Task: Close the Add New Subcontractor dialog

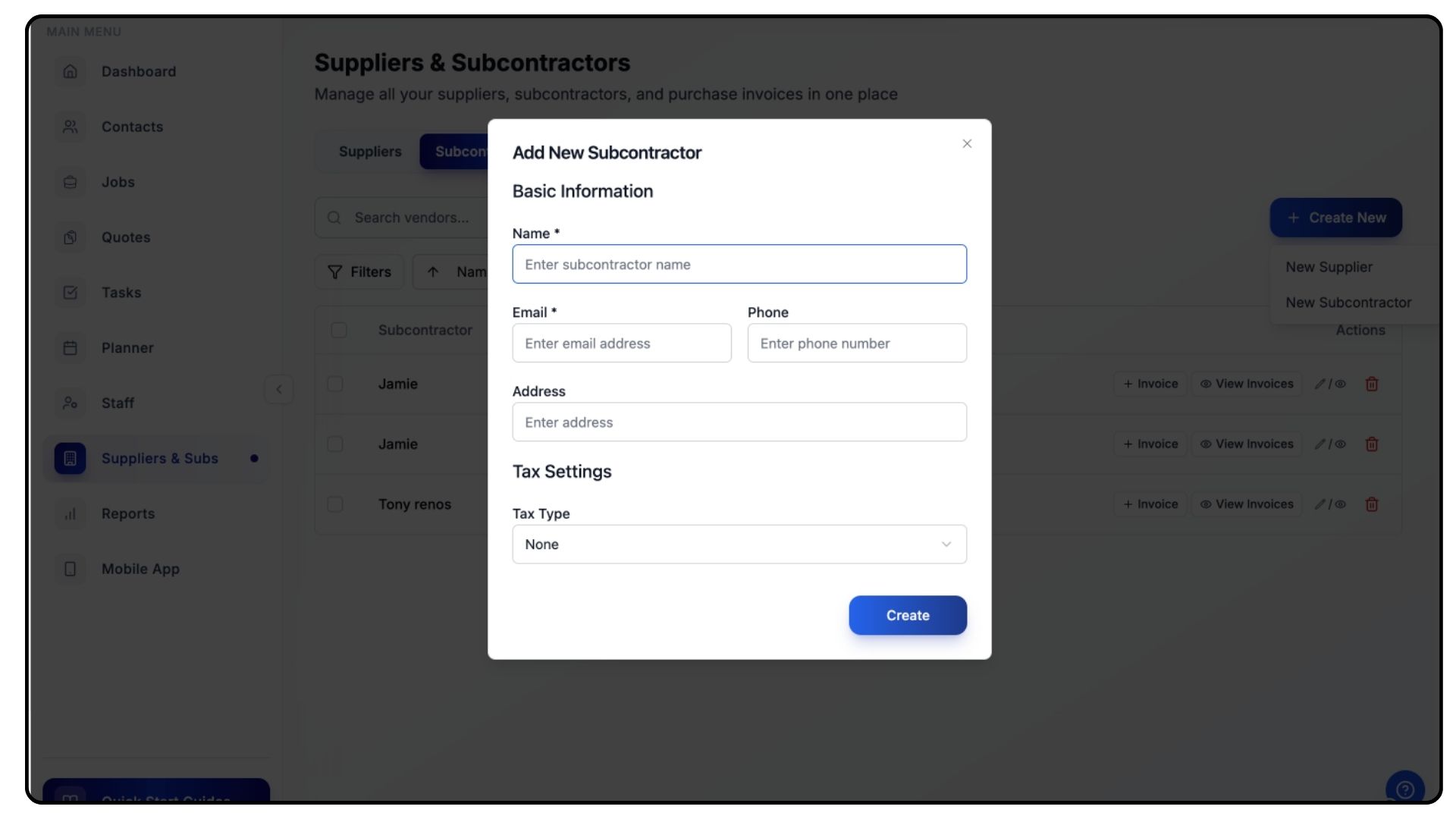Action: (x=967, y=144)
